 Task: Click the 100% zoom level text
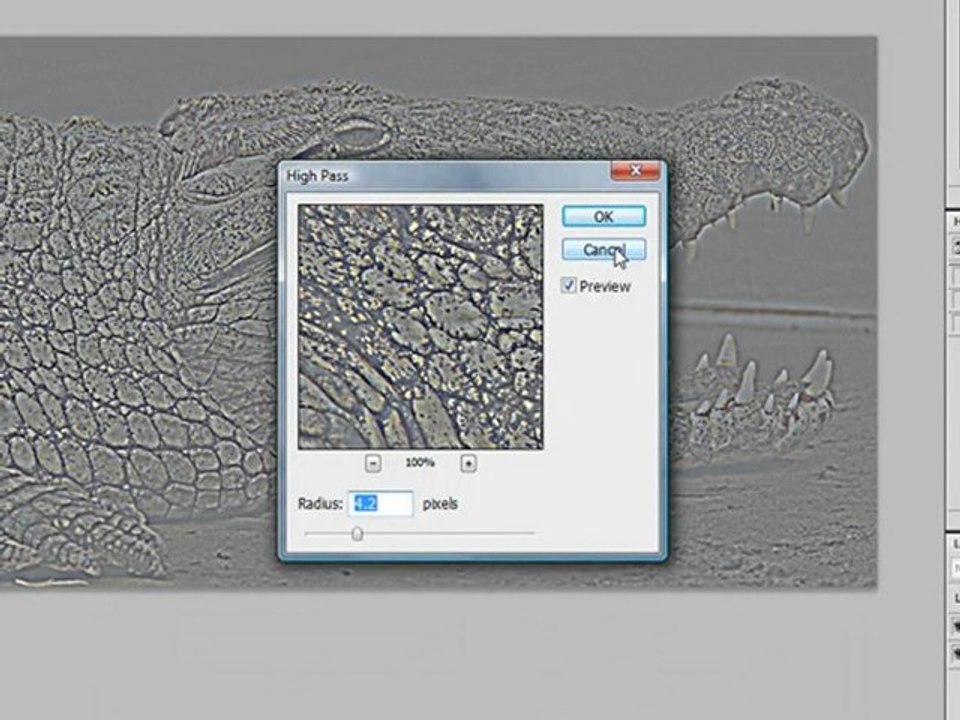(x=420, y=463)
